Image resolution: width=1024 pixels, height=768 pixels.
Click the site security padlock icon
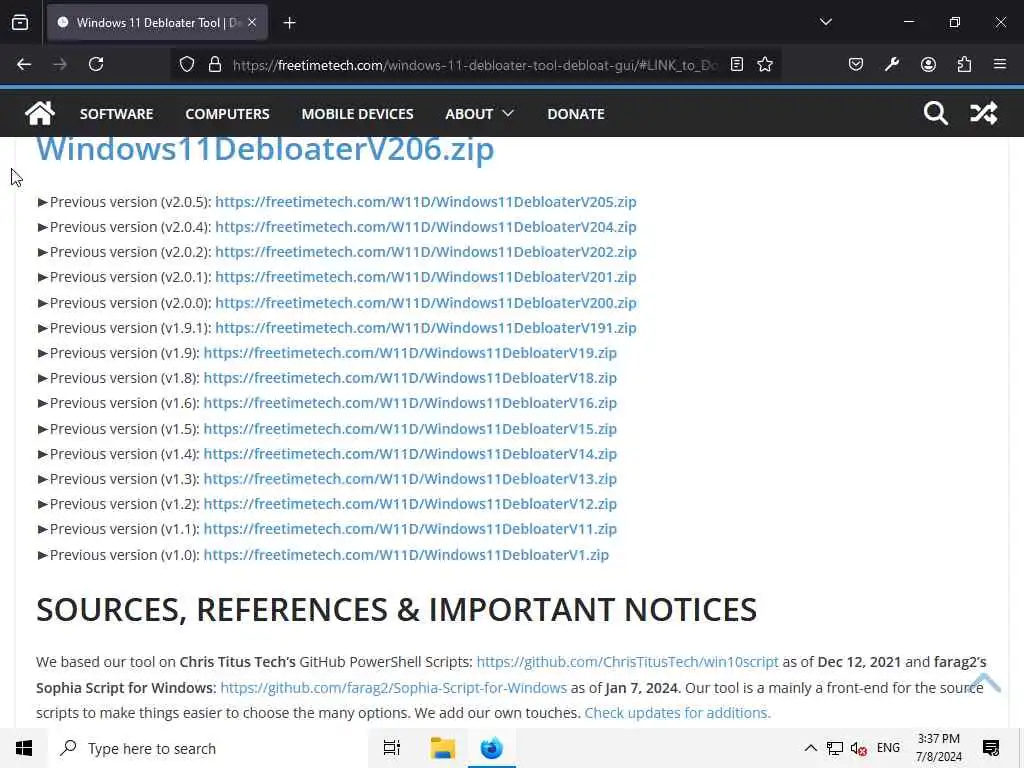215,64
